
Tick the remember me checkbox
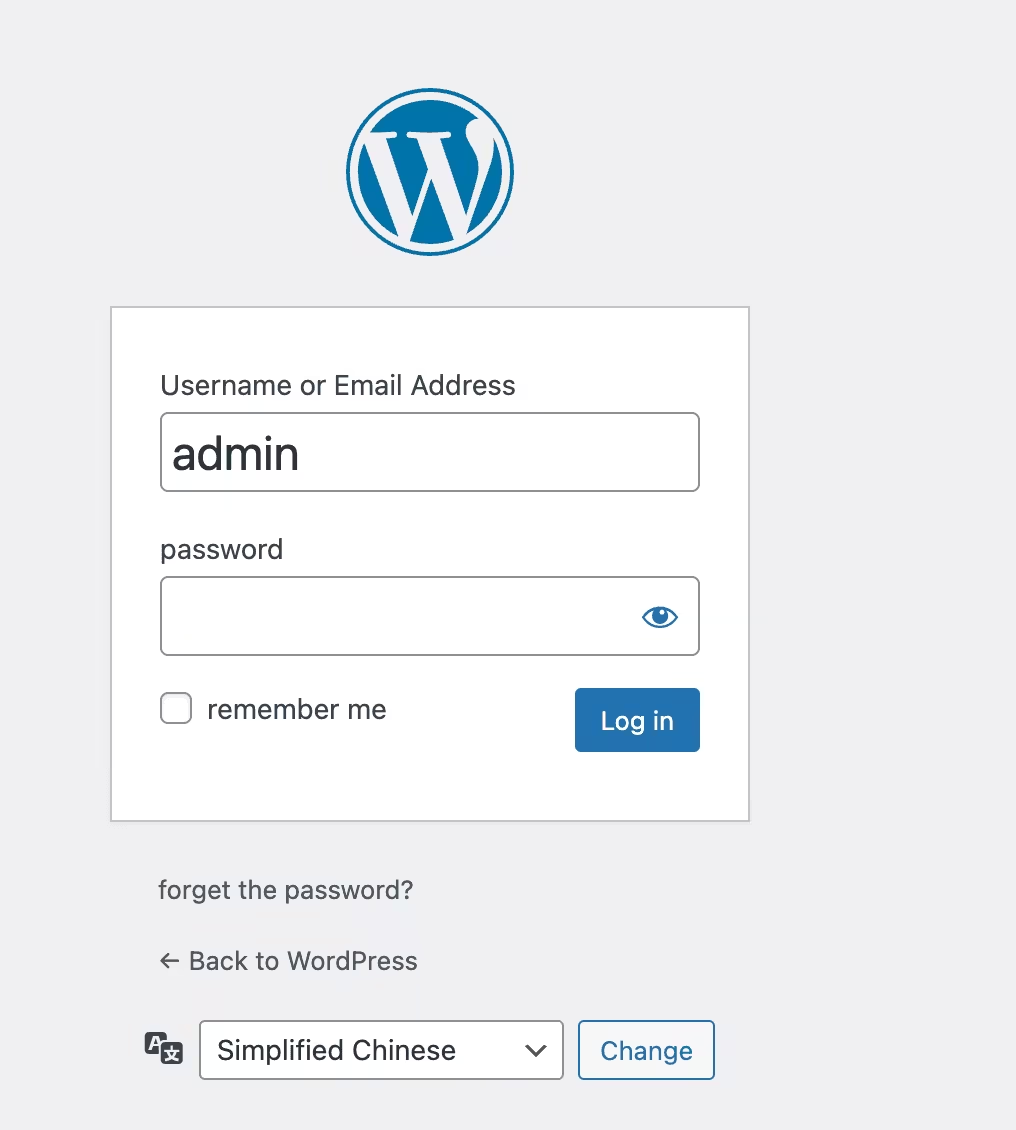coord(176,708)
